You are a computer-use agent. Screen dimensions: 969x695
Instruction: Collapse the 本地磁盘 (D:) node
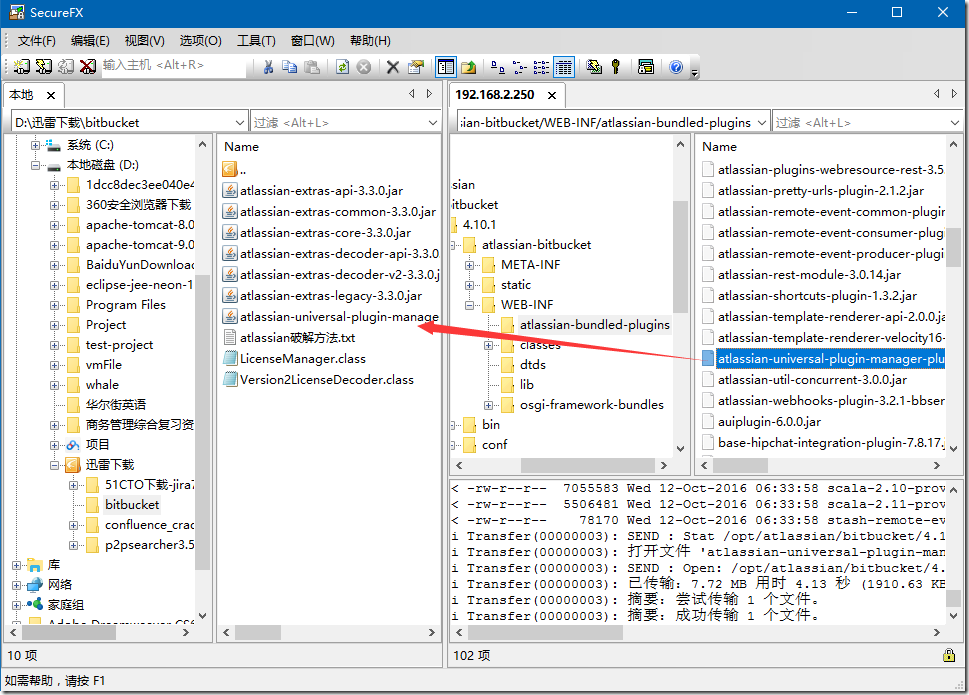tap(35, 166)
